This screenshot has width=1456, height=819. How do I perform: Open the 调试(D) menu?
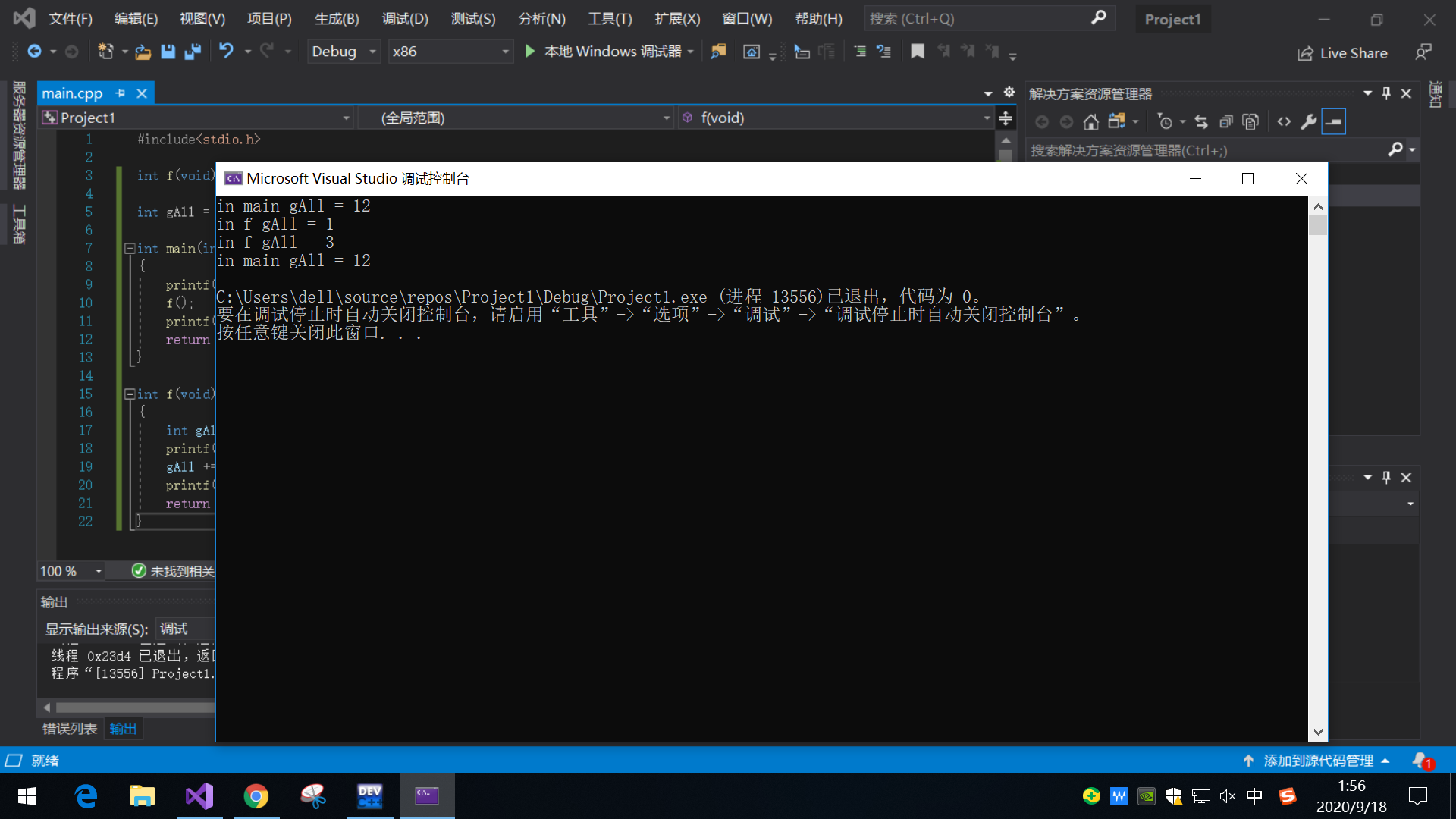pos(405,19)
